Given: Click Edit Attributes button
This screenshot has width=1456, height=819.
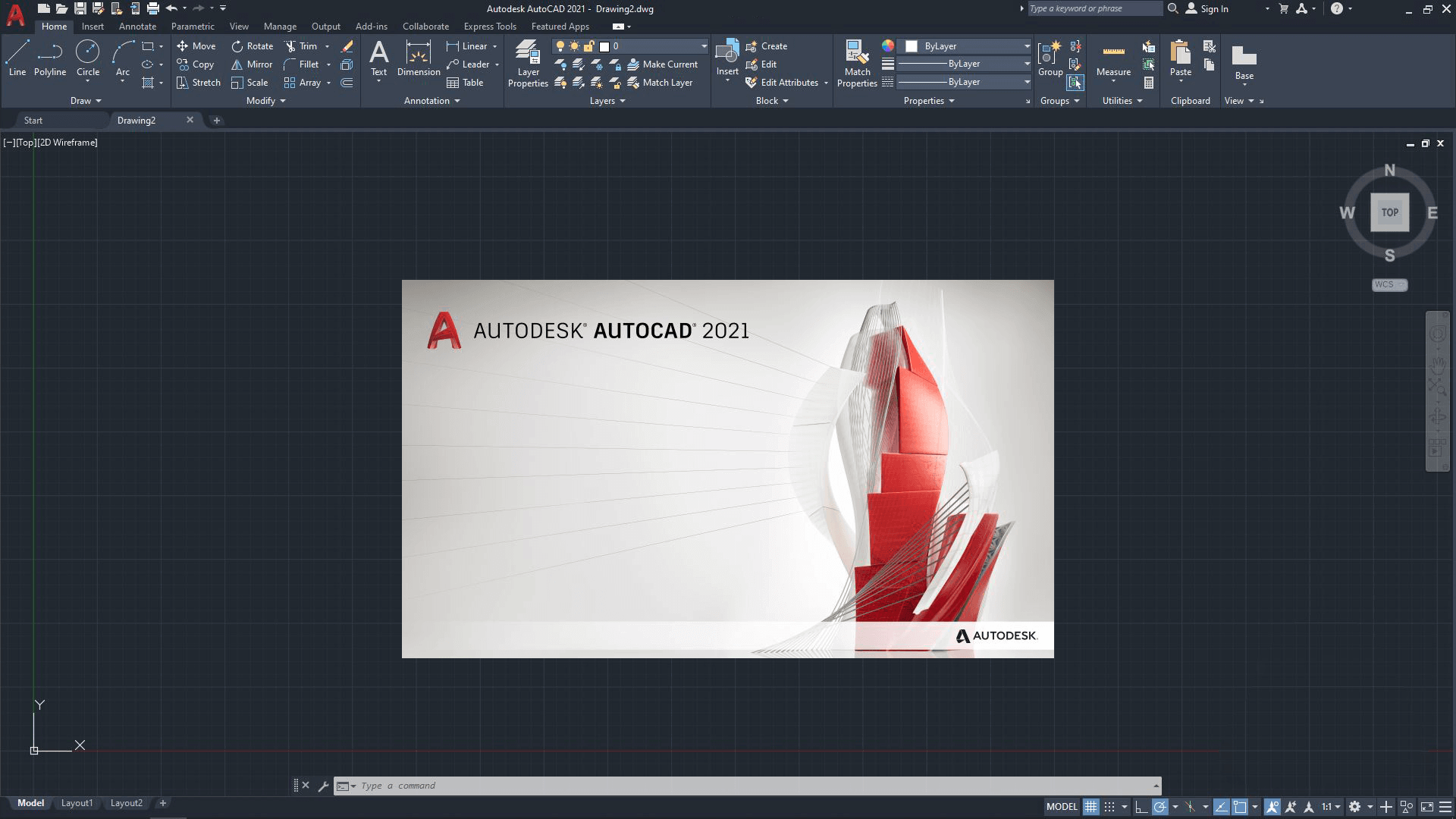Looking at the screenshot, I should click(783, 83).
